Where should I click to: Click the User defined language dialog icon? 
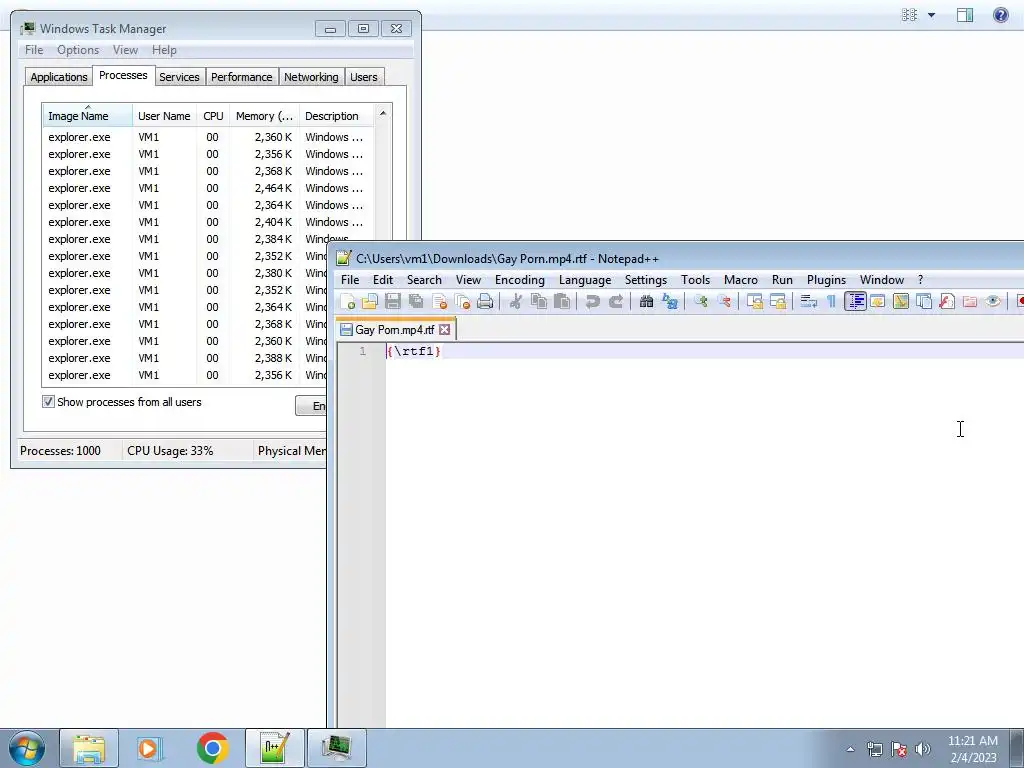878,301
